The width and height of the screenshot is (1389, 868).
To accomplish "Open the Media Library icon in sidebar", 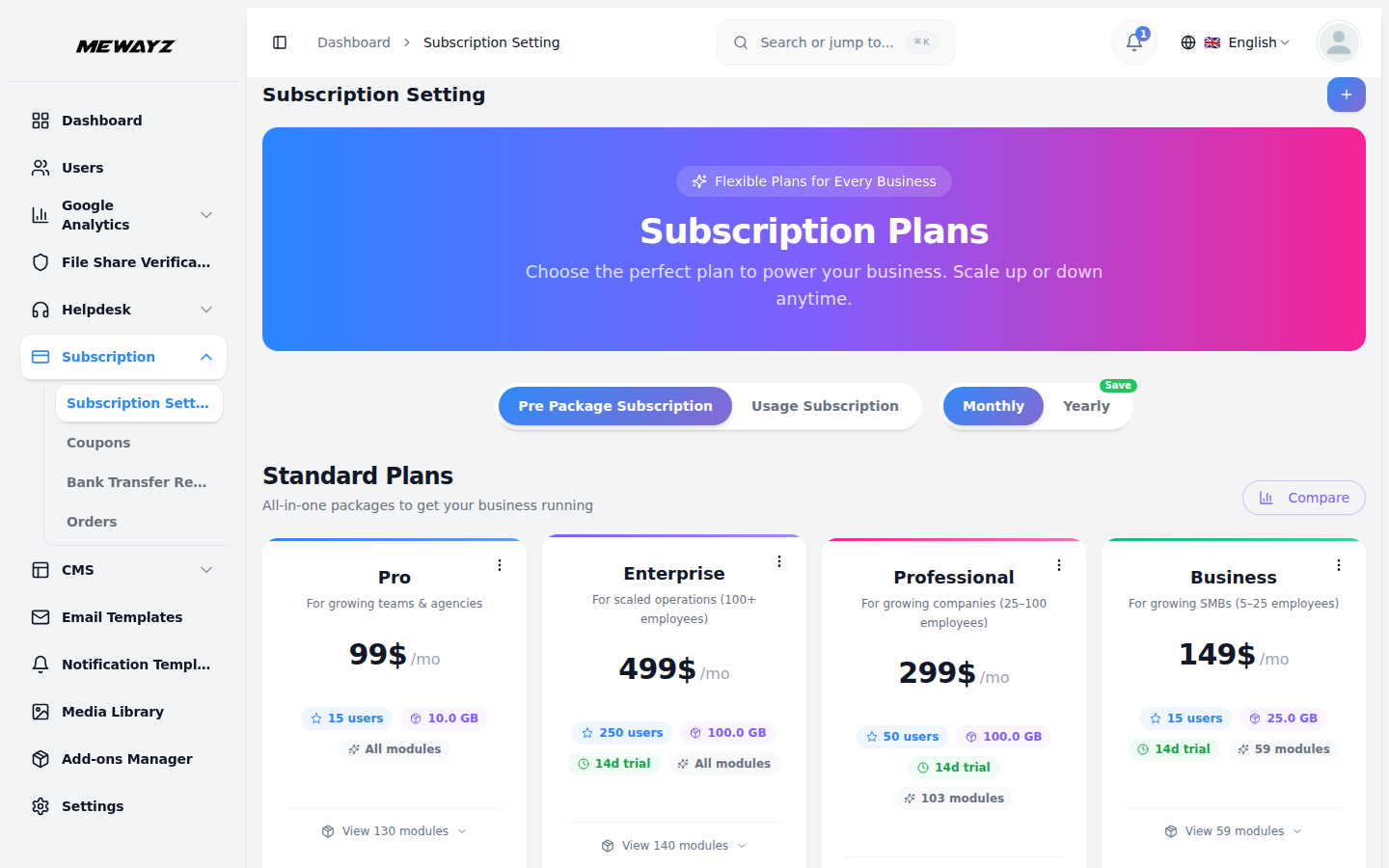I will coord(39,711).
